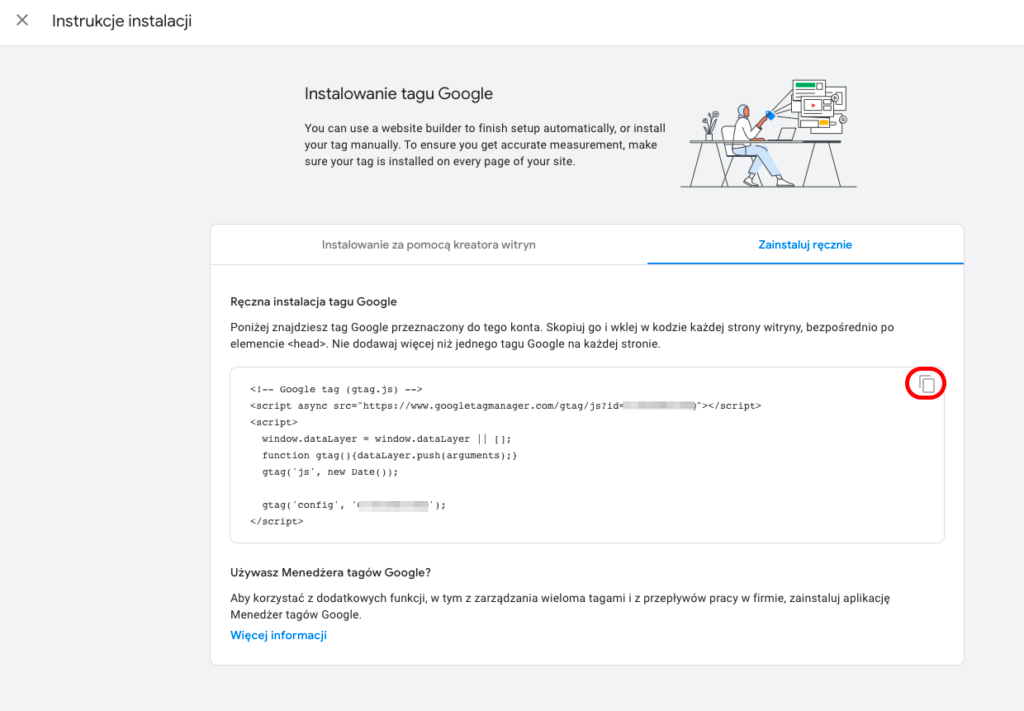This screenshot has width=1024, height=711.
Task: Click the desk illustration image
Action: click(x=767, y=133)
